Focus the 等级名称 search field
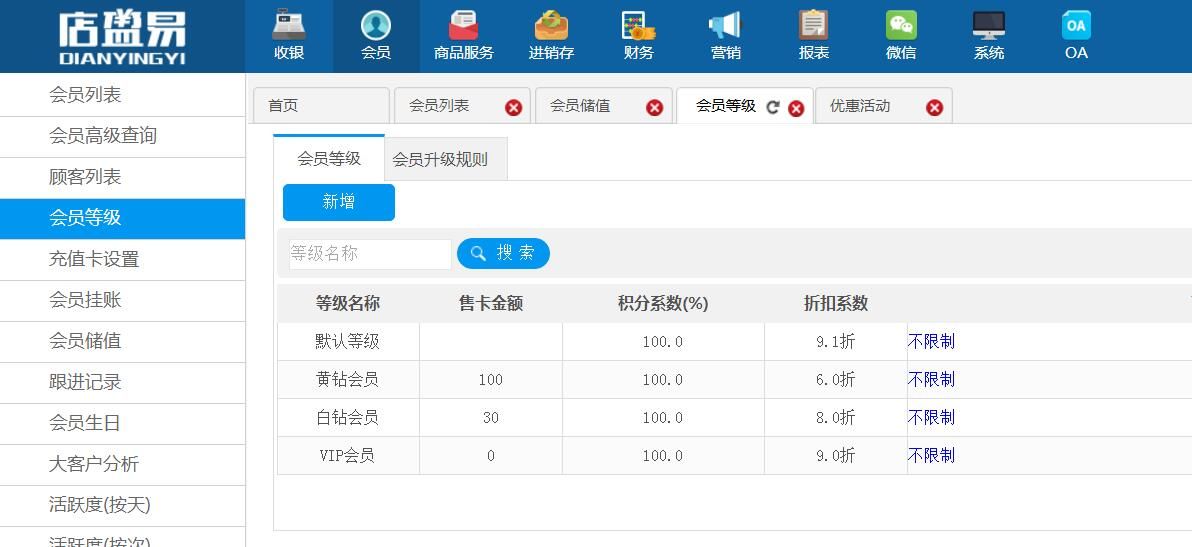The image size is (1192, 547). (x=370, y=254)
